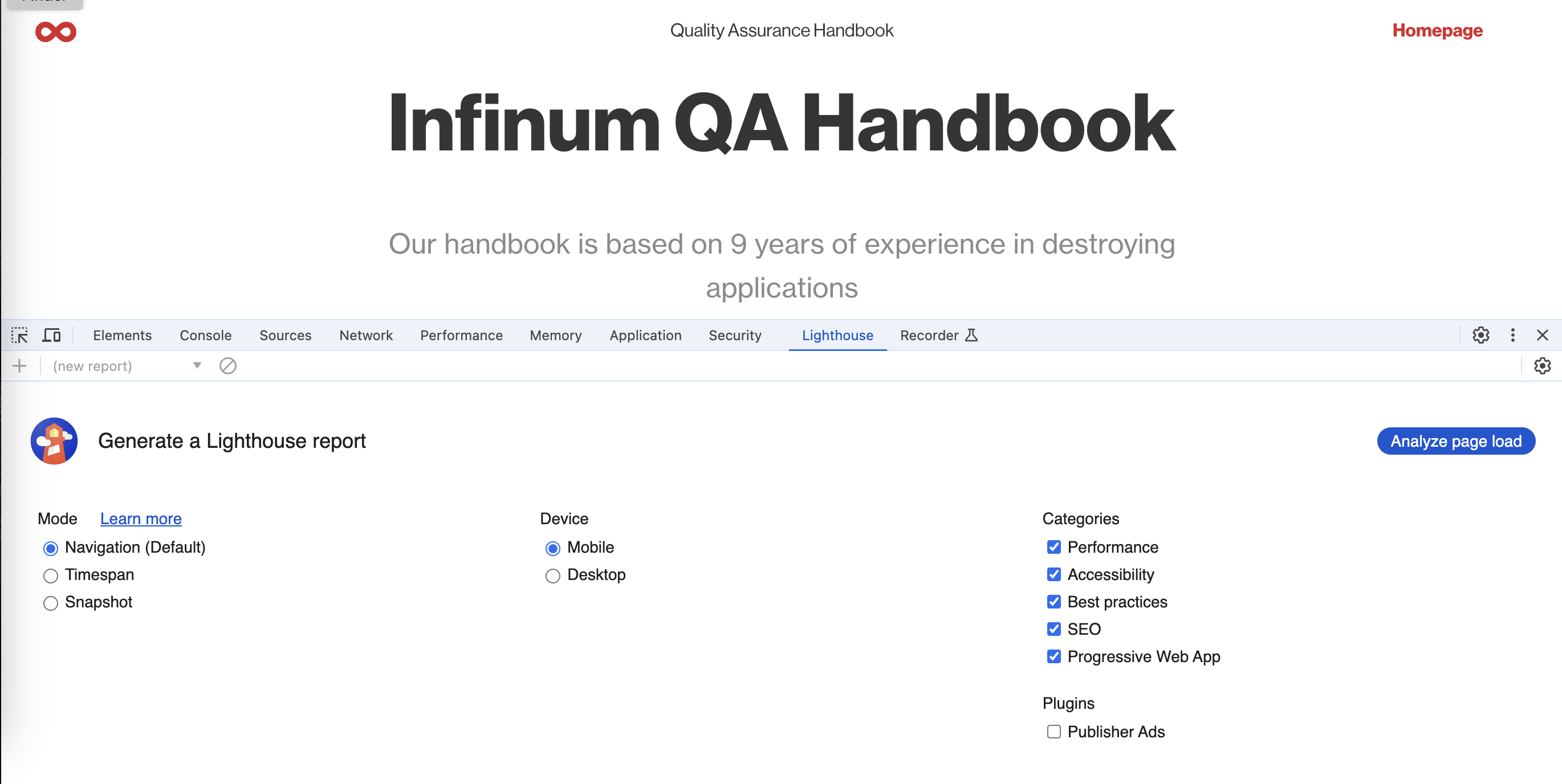
Task: Switch to the Elements tab
Action: [x=123, y=335]
